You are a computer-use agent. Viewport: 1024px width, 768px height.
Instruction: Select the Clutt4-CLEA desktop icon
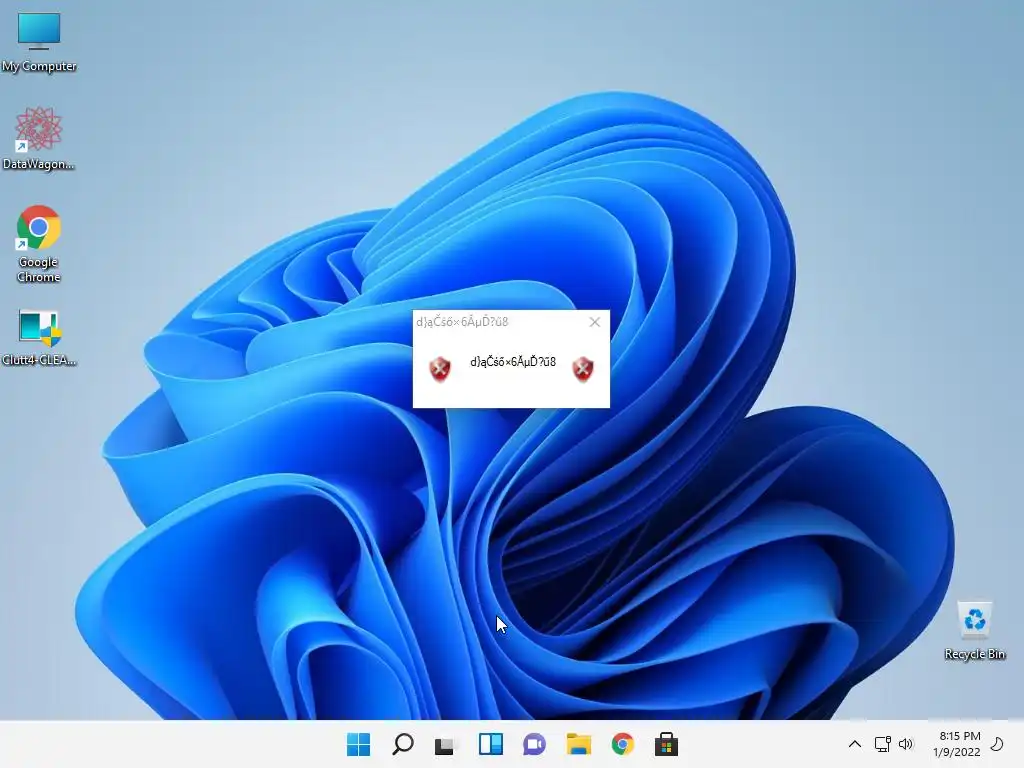coord(39,337)
